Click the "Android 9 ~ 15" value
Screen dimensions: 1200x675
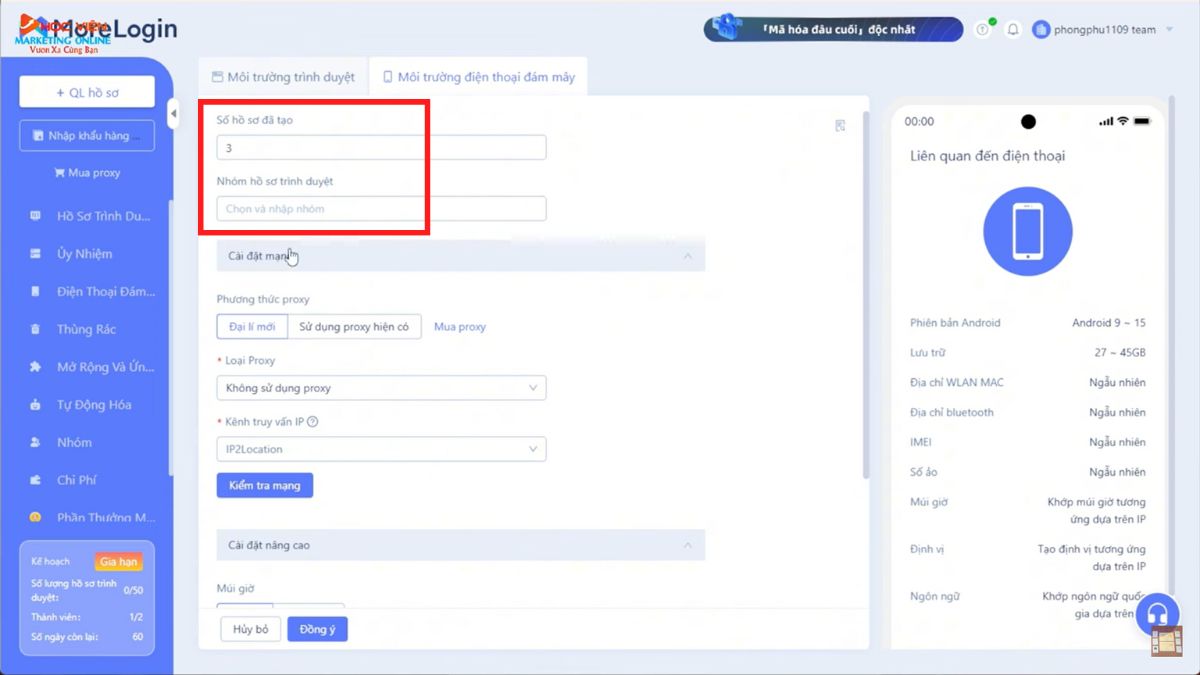coord(1109,323)
